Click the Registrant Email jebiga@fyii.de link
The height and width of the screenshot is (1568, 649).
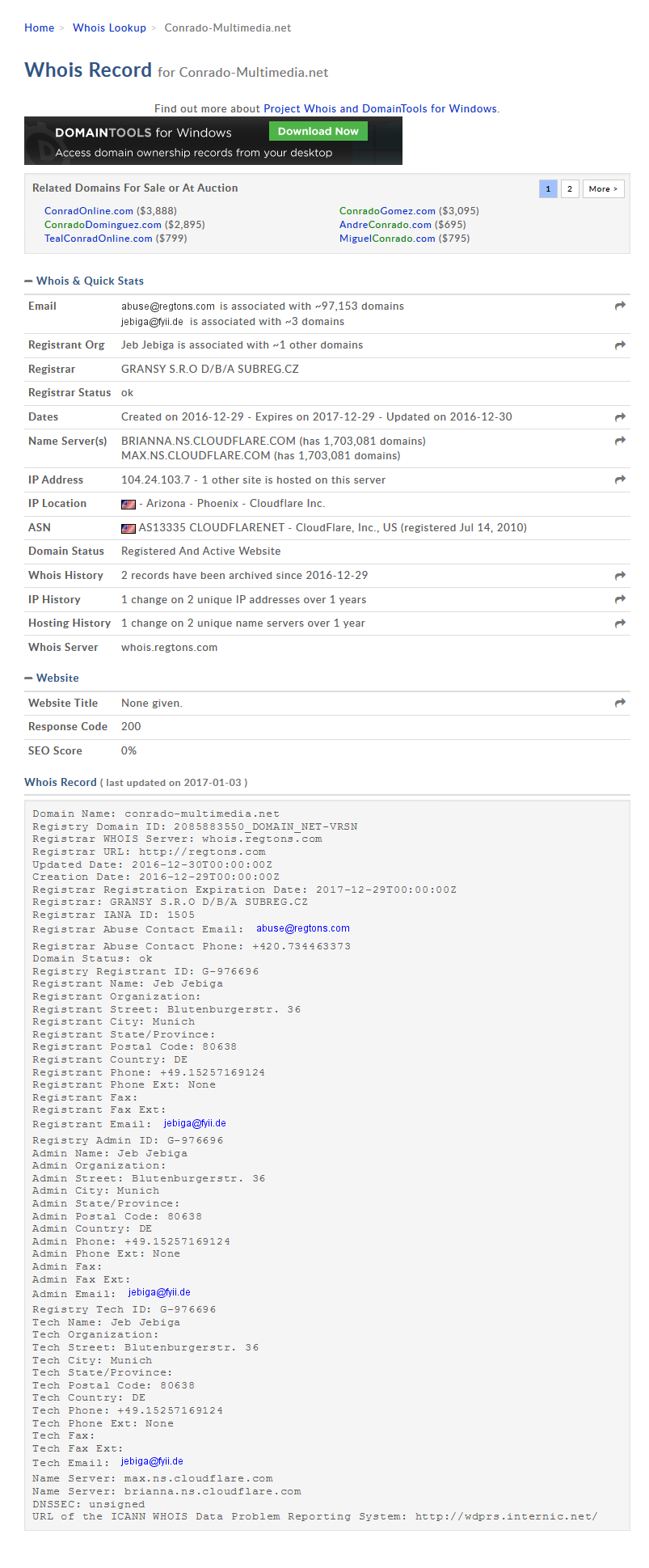coord(195,1123)
